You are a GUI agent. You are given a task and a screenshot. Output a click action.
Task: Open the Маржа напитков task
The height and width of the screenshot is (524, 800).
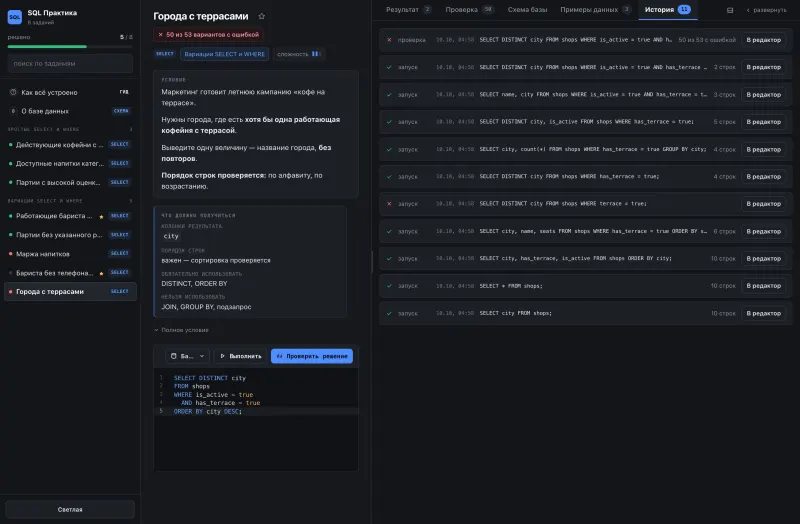click(70, 254)
